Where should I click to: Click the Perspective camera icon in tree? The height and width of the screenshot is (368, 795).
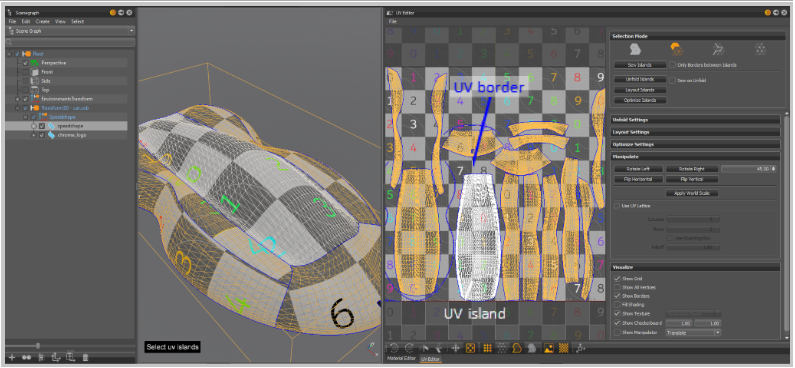point(34,63)
